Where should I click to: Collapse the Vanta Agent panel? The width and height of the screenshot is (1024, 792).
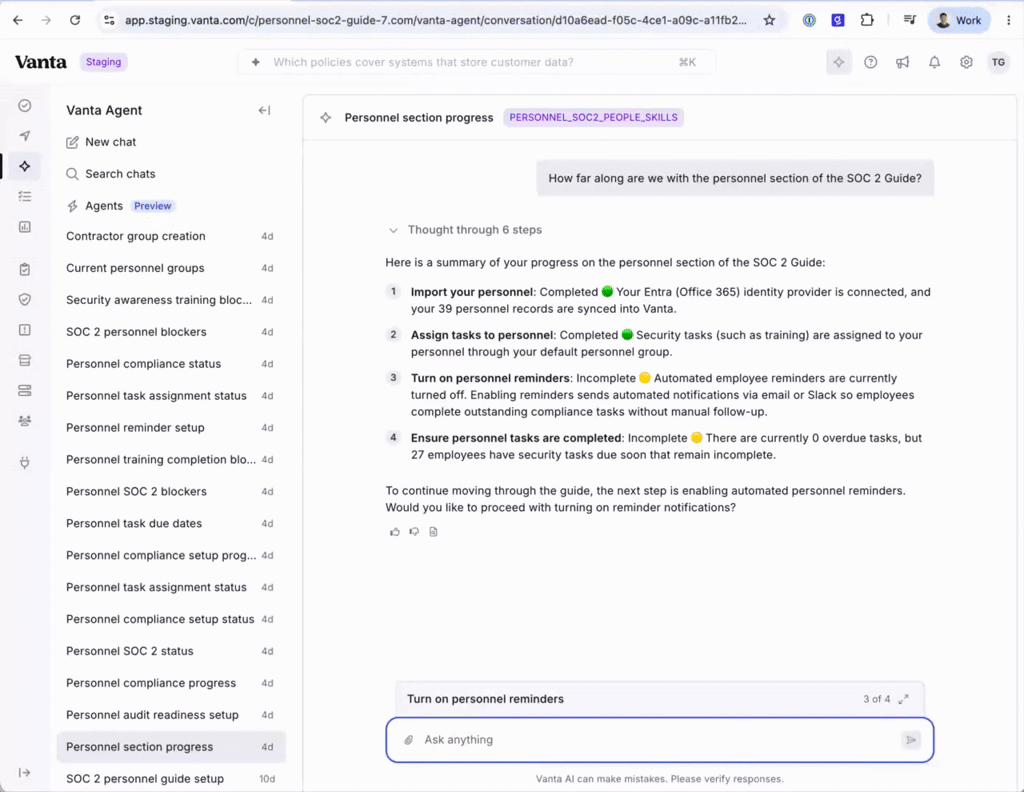pos(264,110)
